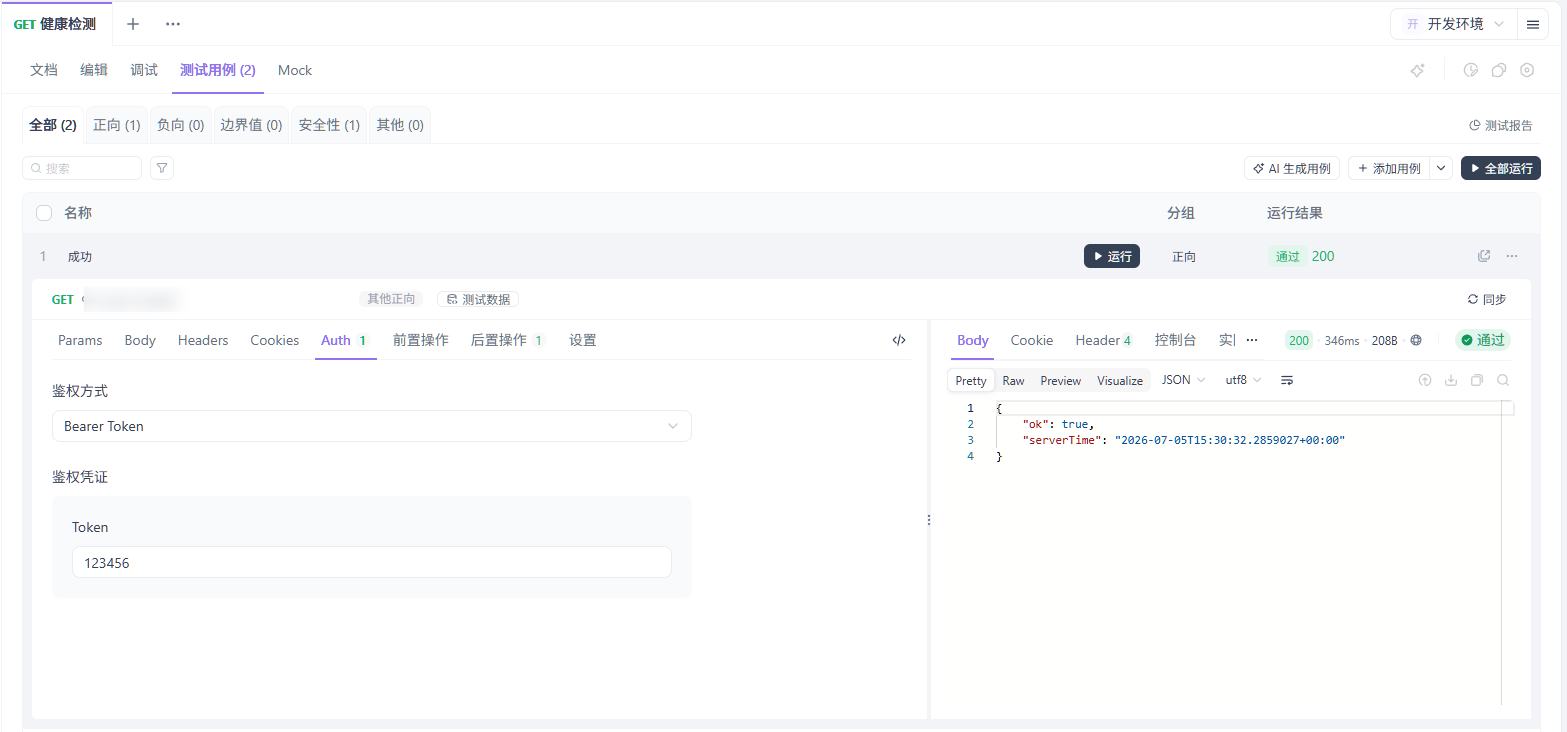Toggle word wrap in the response viewer
The image size is (1567, 732).
(1287, 380)
